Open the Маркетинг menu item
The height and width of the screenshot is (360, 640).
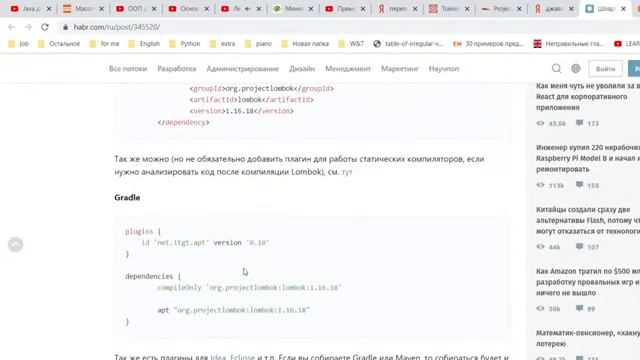[400, 69]
